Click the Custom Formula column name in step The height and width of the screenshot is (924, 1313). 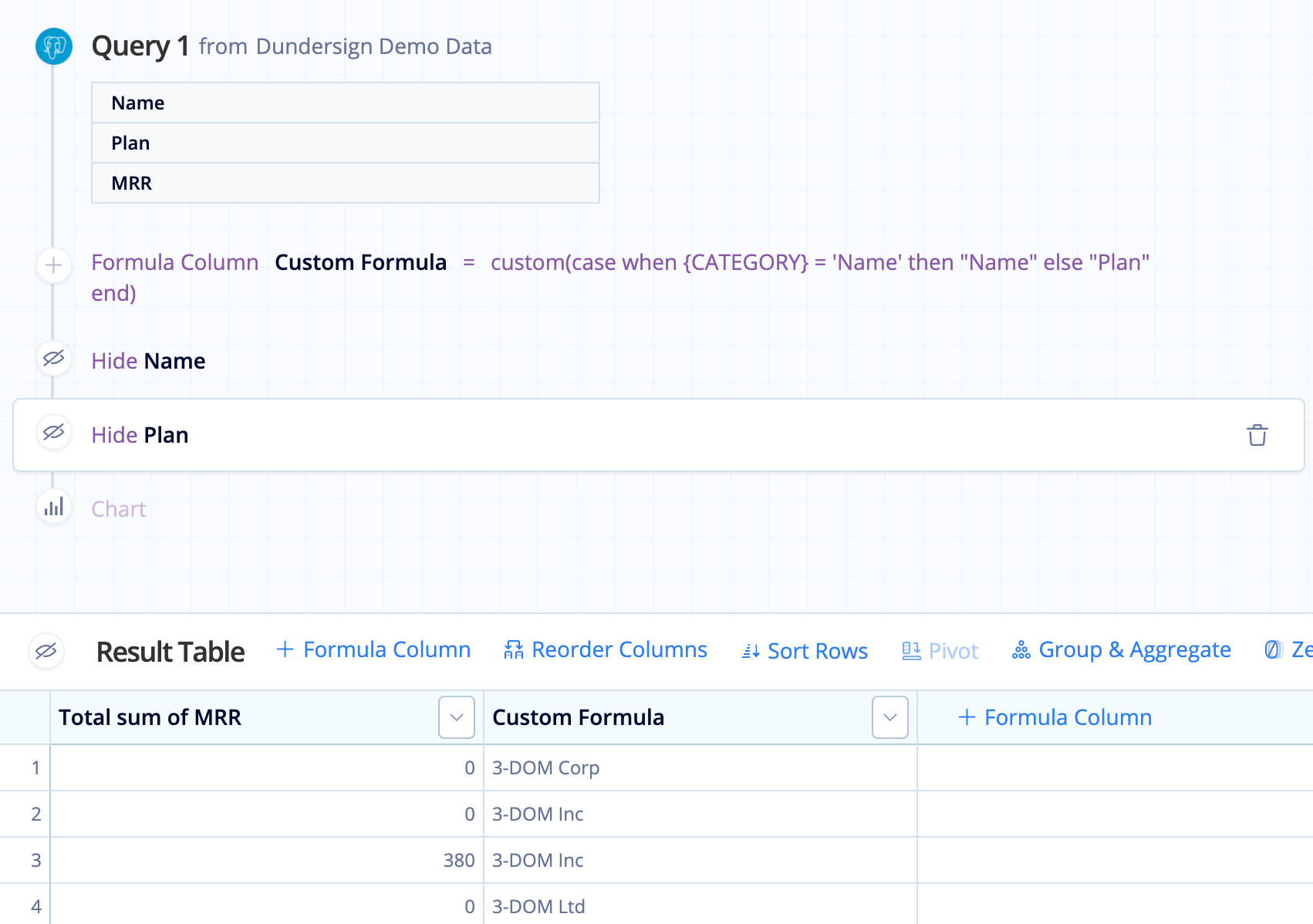[361, 262]
